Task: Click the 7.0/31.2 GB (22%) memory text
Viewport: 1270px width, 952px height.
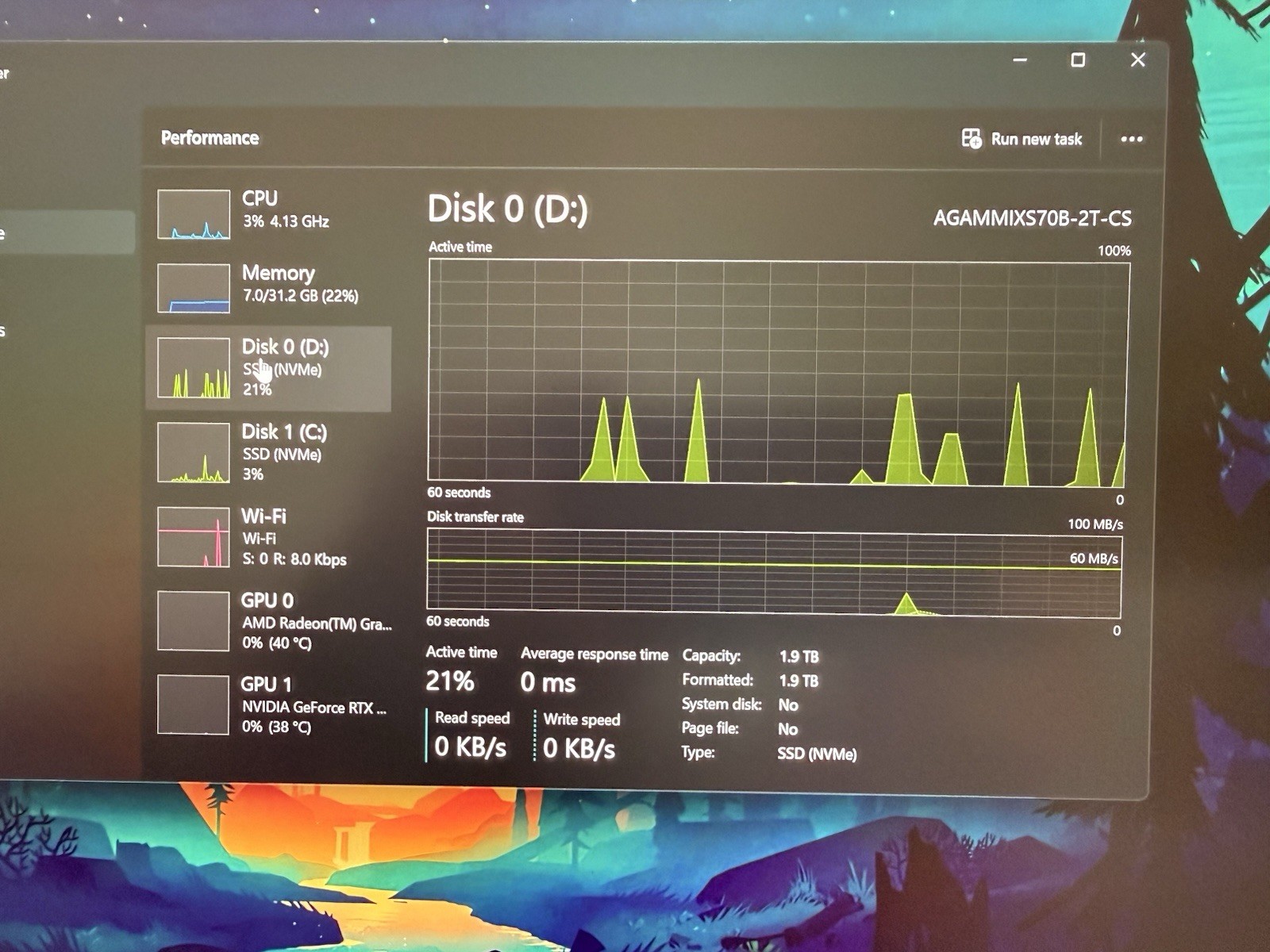Action: [301, 296]
